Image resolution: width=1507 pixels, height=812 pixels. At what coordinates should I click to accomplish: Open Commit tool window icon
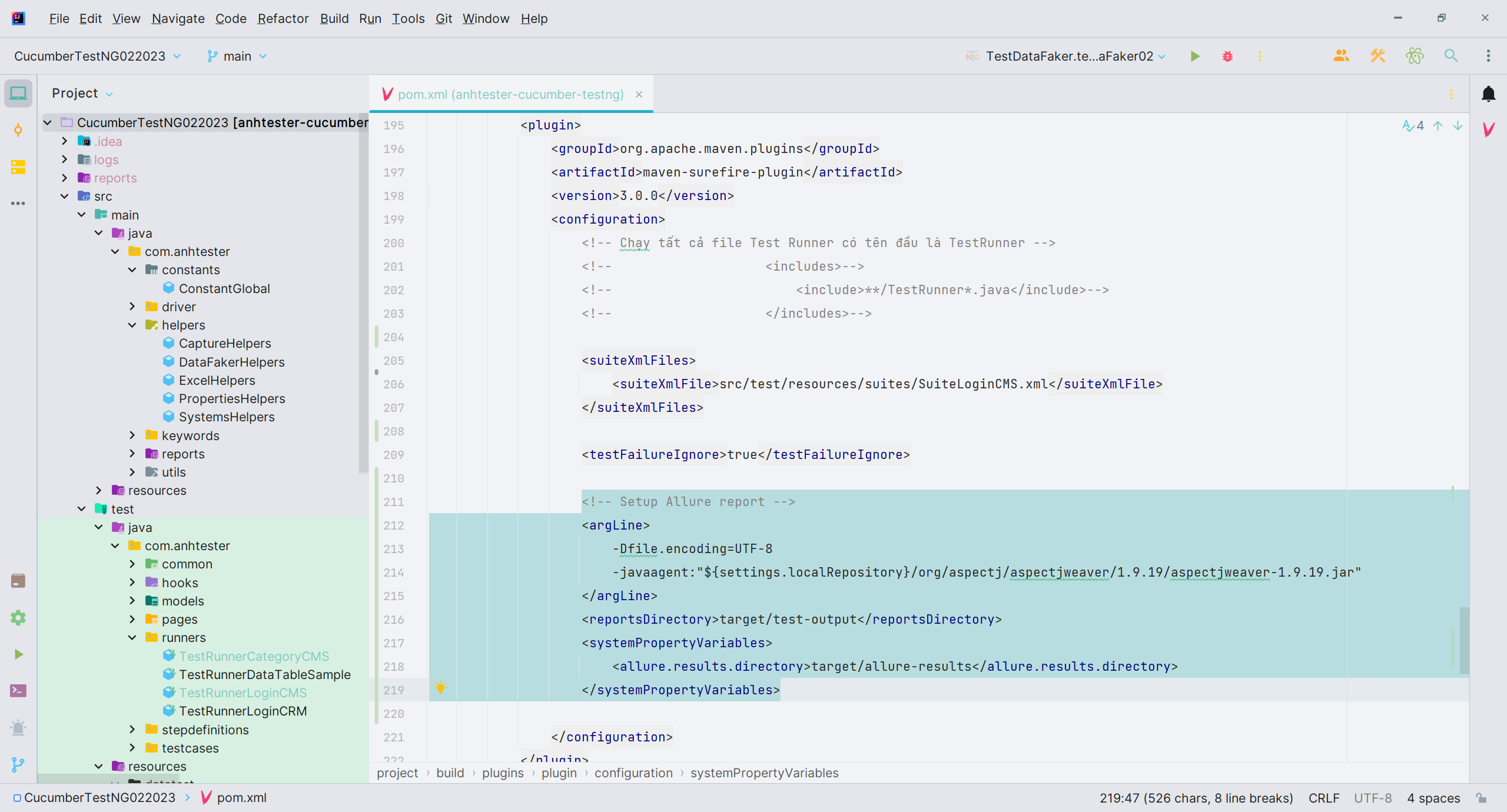point(18,130)
